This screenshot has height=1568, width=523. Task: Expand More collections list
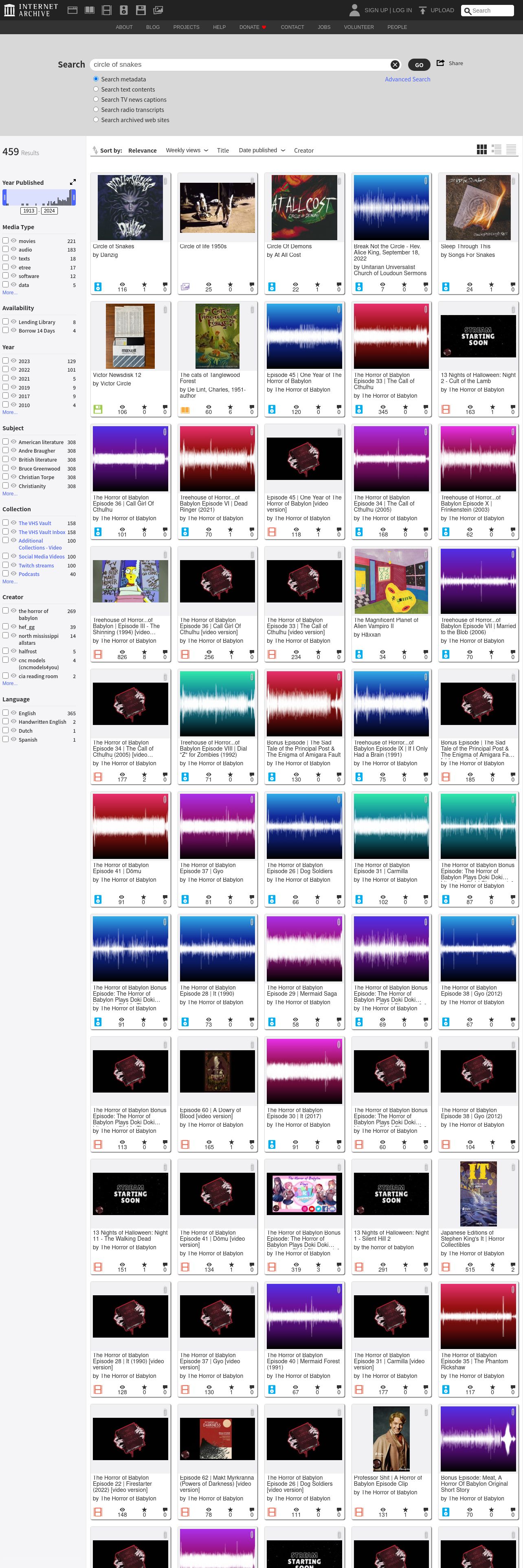[10, 582]
